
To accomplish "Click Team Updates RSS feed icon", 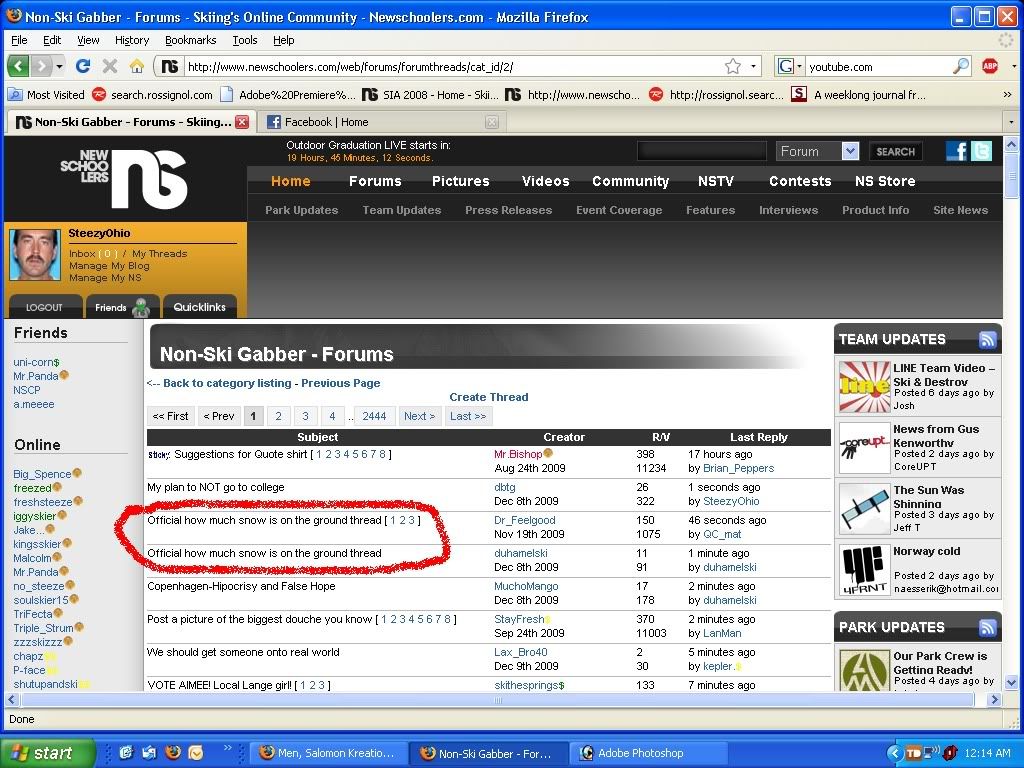I will tap(987, 339).
